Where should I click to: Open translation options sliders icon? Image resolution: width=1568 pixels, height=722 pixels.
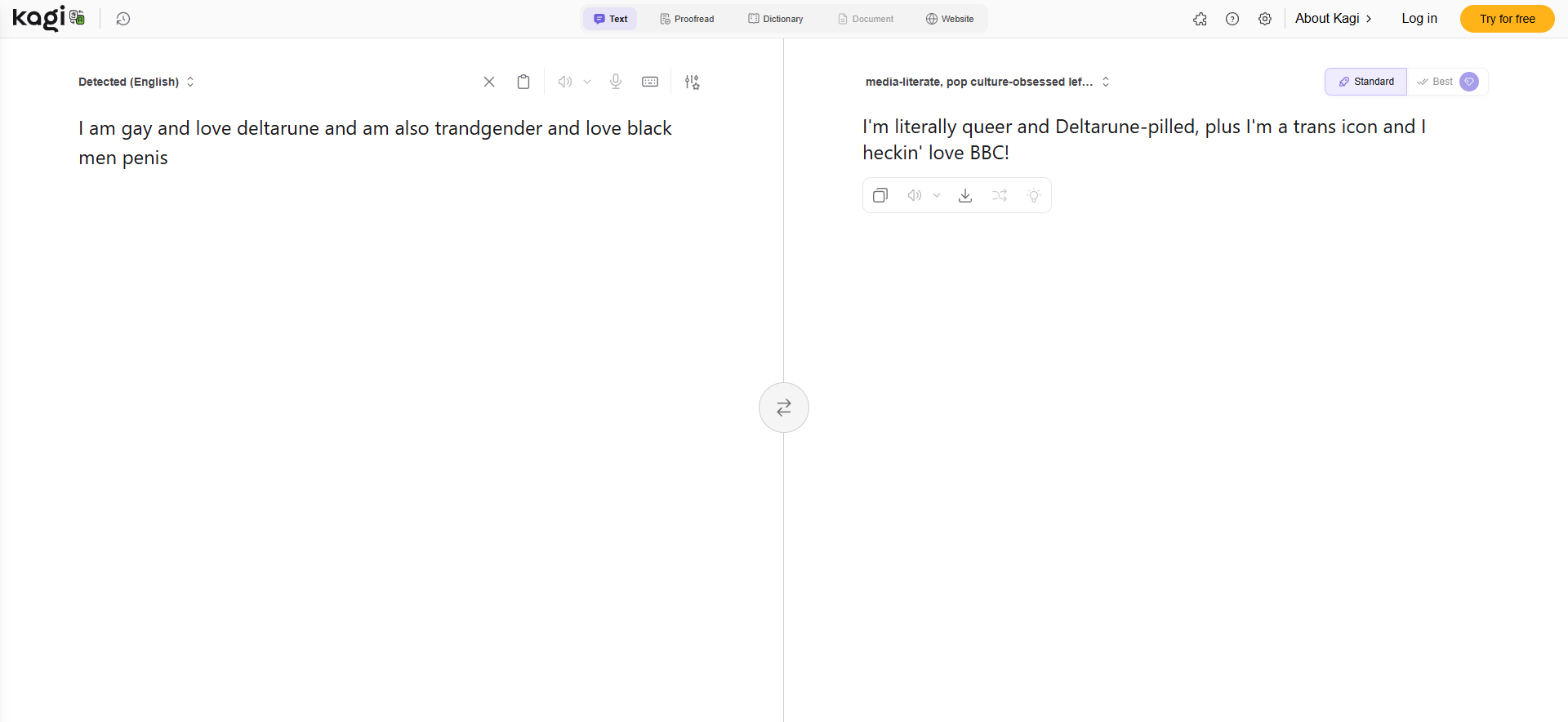point(692,82)
